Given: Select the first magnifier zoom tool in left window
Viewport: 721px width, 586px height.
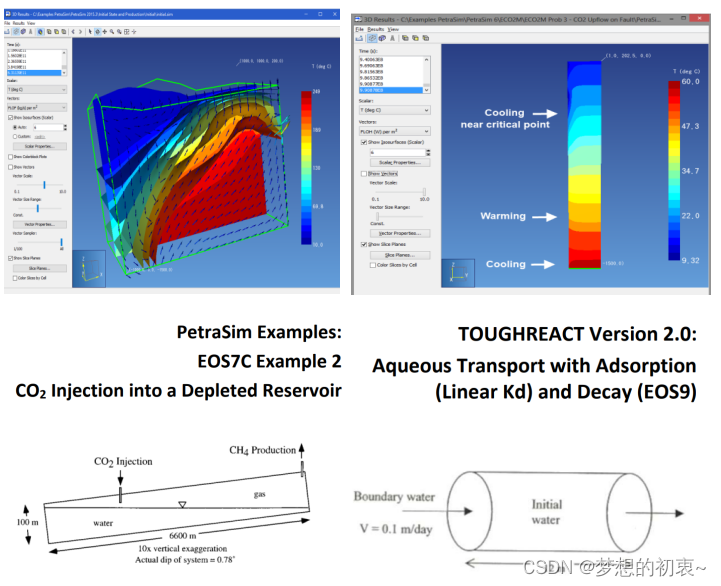Looking at the screenshot, I should 112,32.
